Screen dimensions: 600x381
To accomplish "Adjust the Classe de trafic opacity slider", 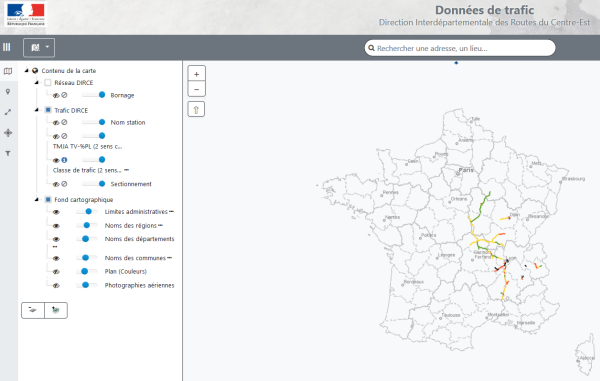I will 94,160.
